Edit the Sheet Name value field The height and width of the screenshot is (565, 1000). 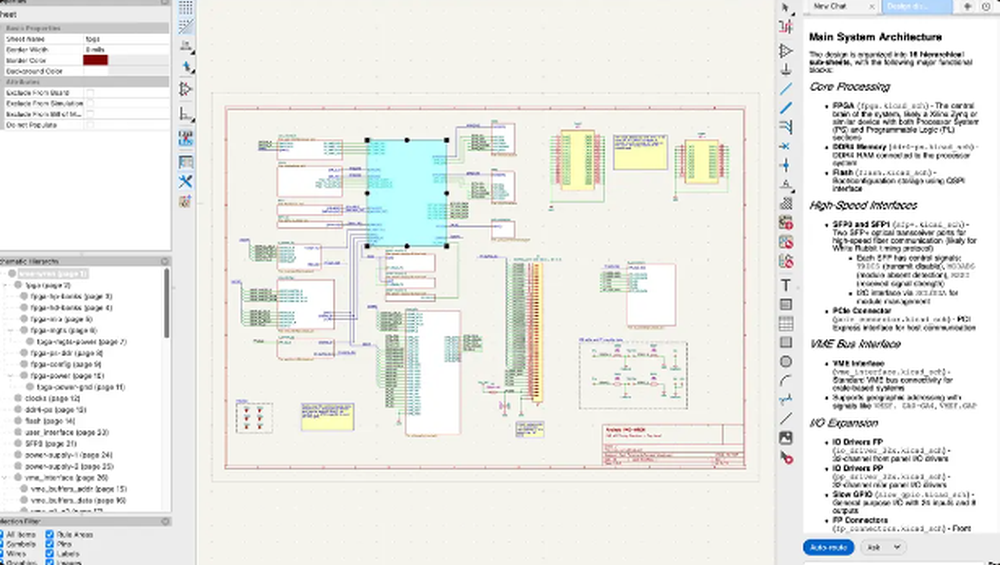click(x=126, y=39)
